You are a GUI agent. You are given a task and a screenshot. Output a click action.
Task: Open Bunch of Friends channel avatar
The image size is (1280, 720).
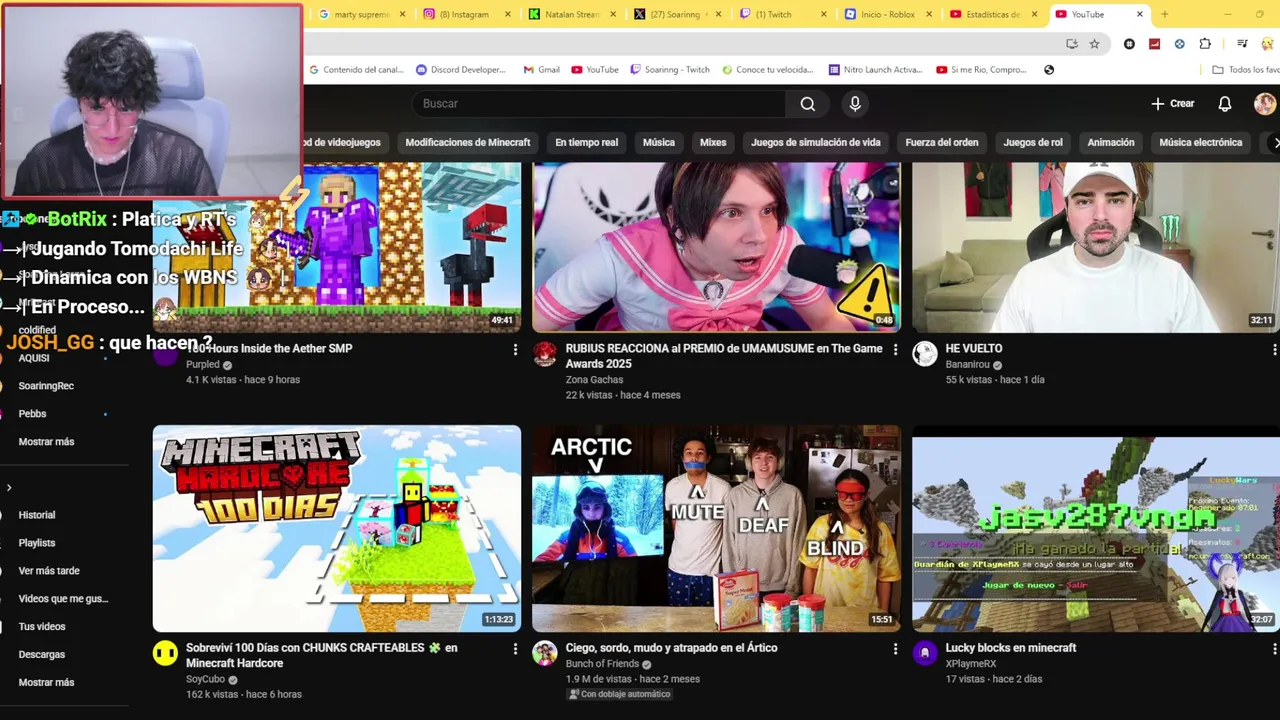click(x=545, y=653)
